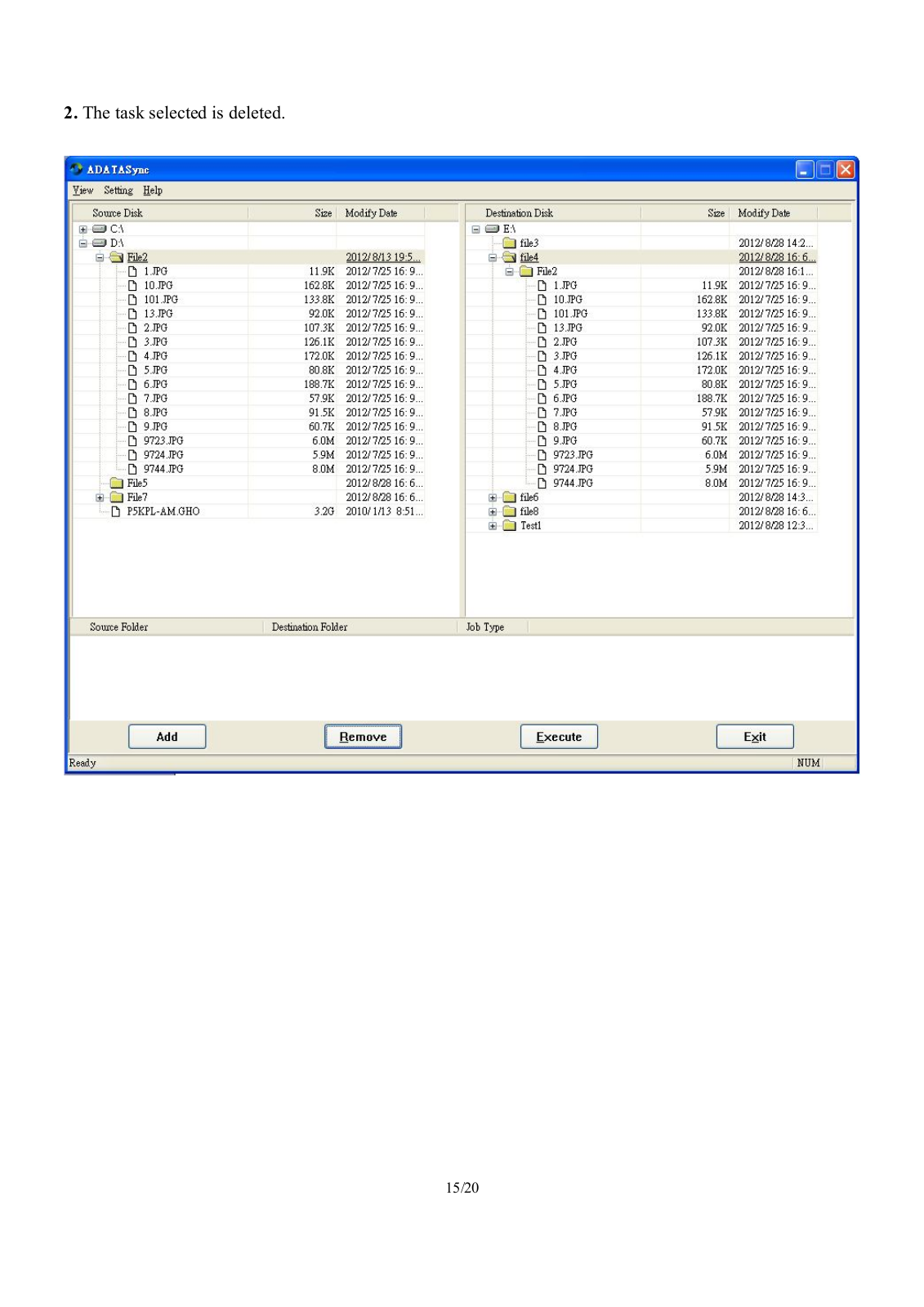Click the NUM indicator in status bar

[808, 763]
